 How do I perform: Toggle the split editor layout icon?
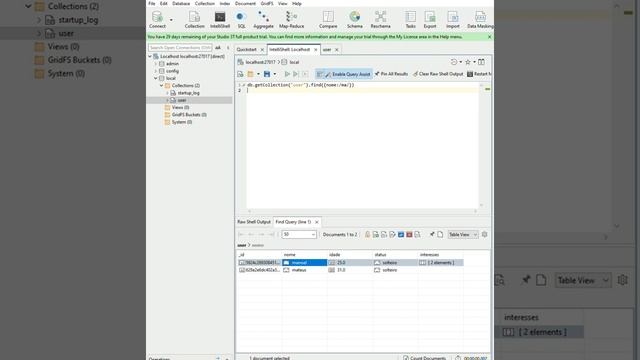482,62
